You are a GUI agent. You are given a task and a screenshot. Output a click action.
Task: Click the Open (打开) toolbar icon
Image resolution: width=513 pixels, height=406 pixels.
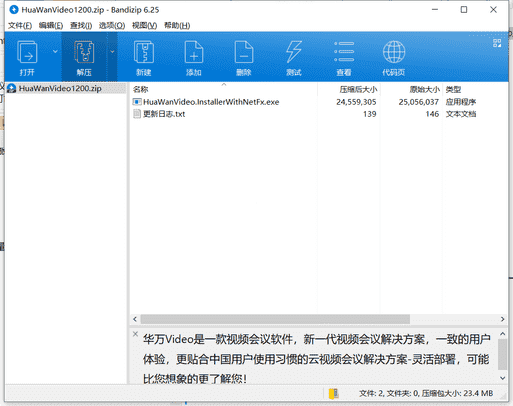coord(27,52)
